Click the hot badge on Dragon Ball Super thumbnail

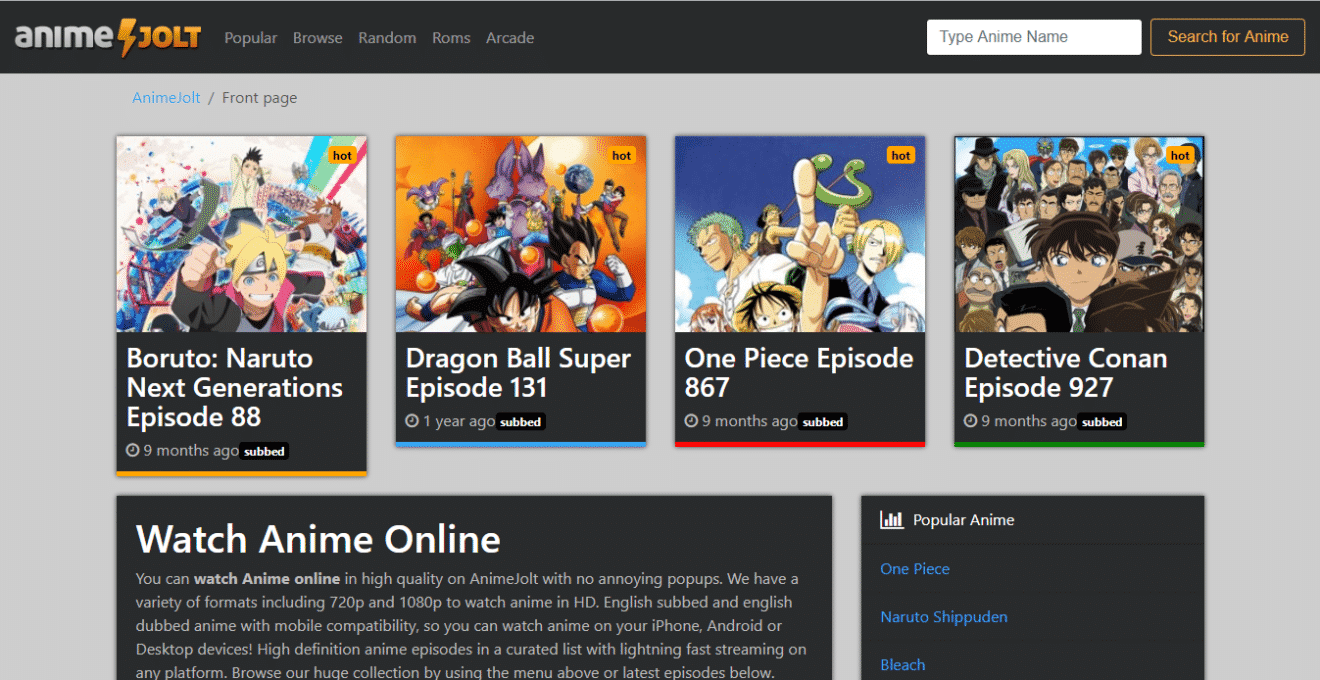(x=622, y=155)
